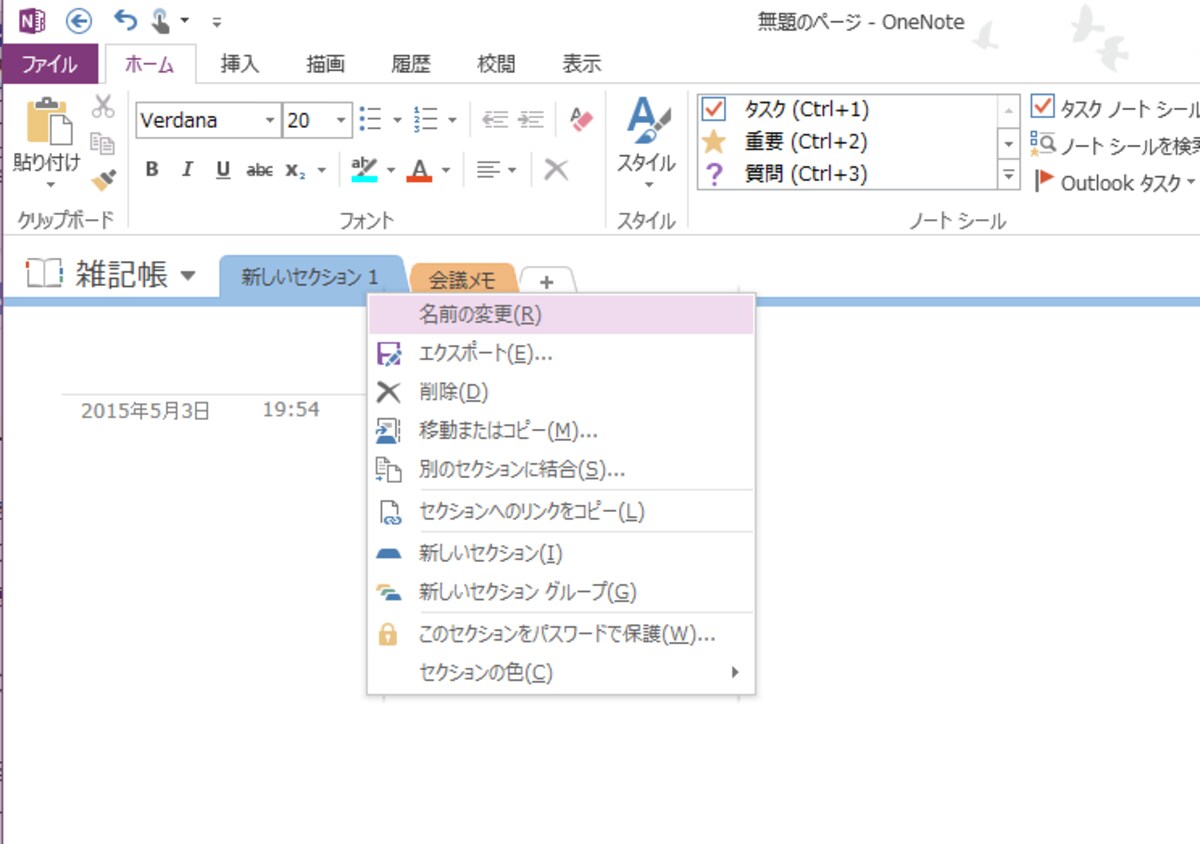Choose エクスポート(E)... from context menu

561,353
